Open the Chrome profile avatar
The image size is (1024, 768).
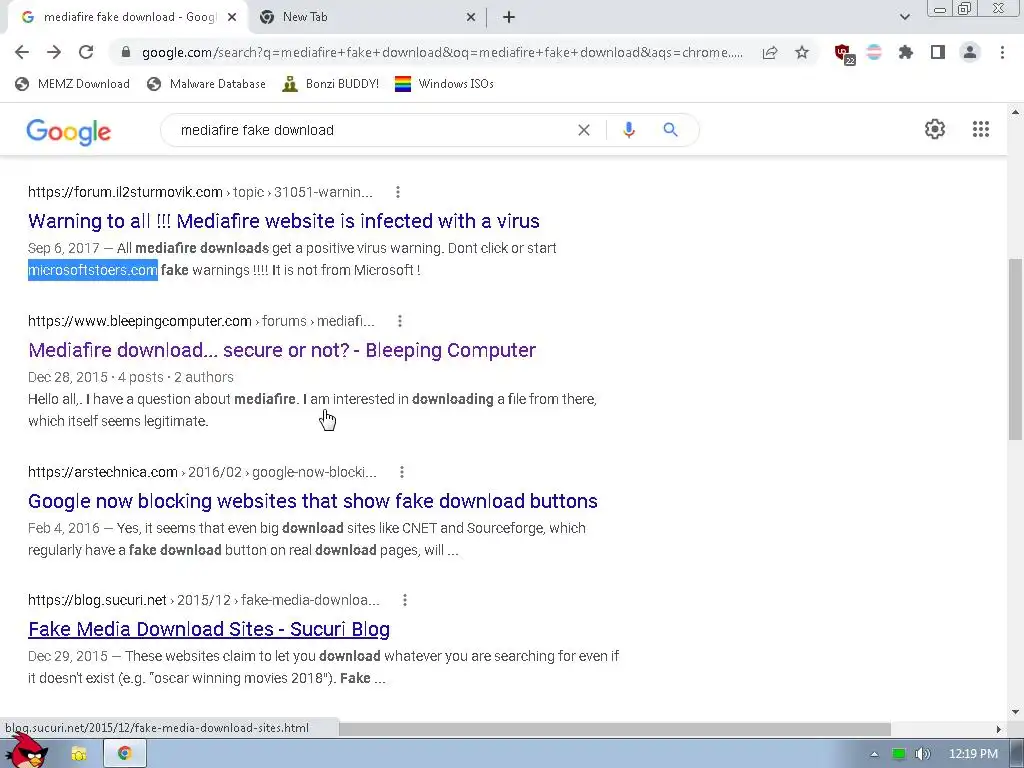tap(970, 52)
